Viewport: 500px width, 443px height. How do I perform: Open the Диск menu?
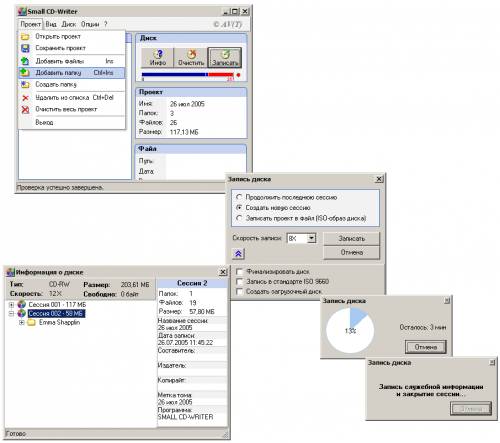(69, 24)
